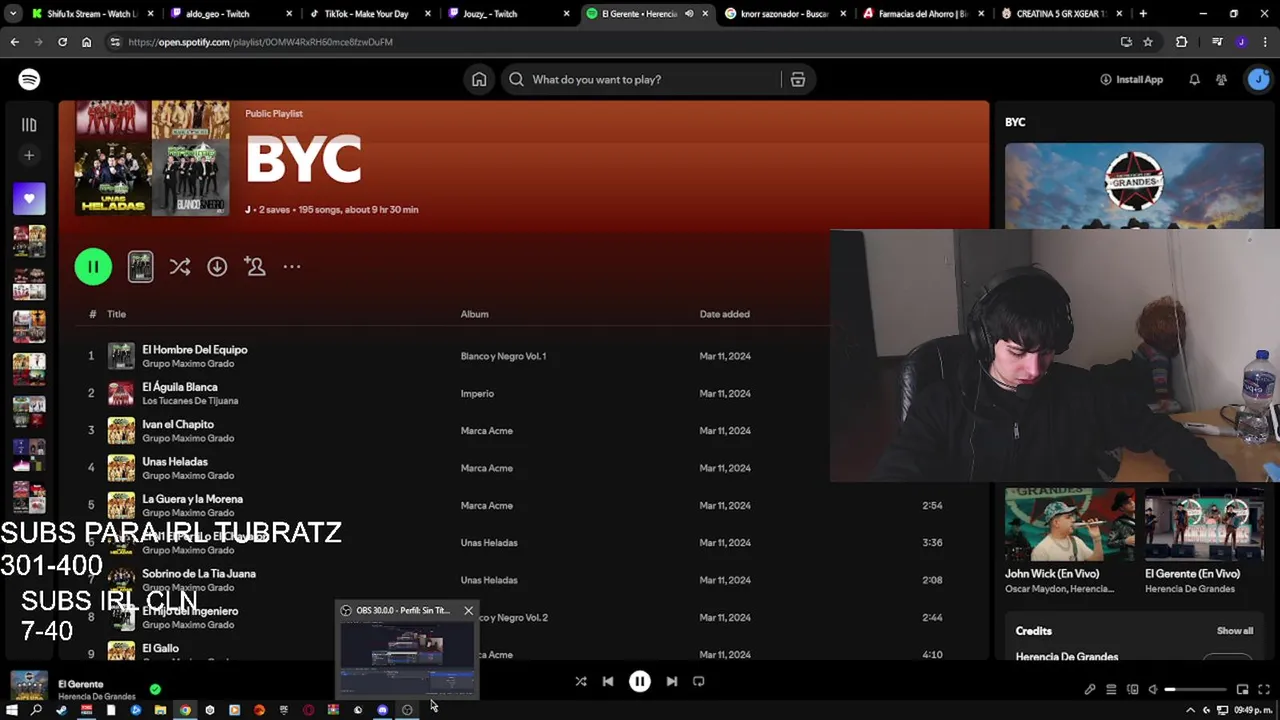
Task: Open Chrome extensions puzzle icon
Action: [x=1182, y=42]
